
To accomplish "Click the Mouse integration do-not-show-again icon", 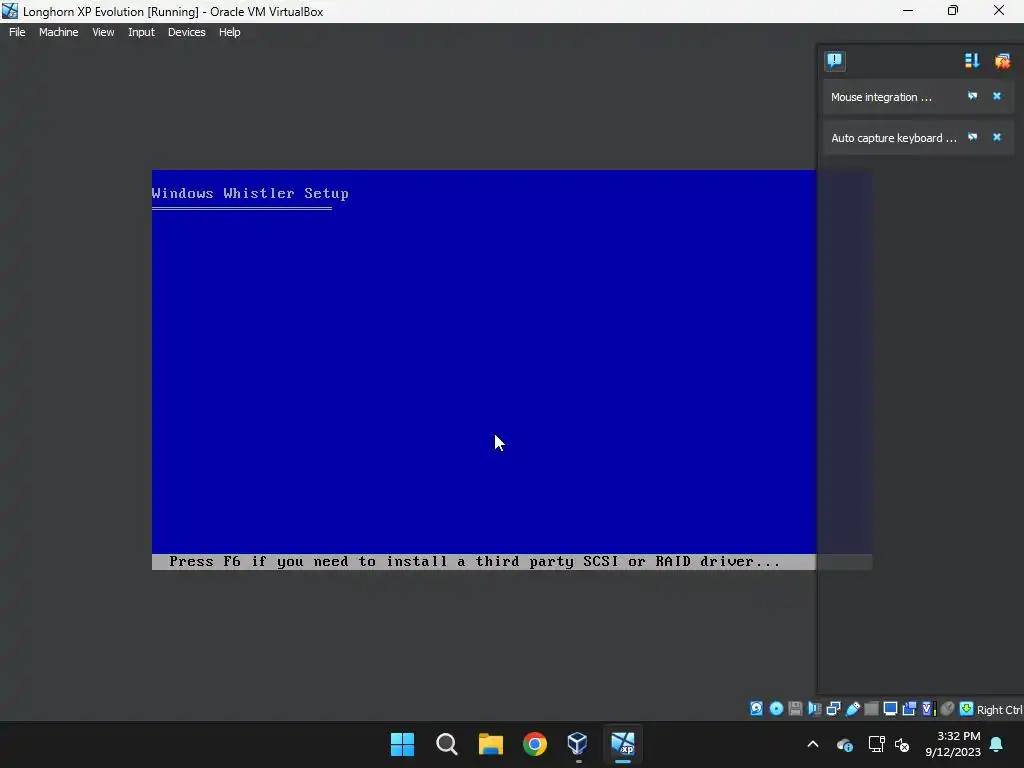I will [972, 96].
